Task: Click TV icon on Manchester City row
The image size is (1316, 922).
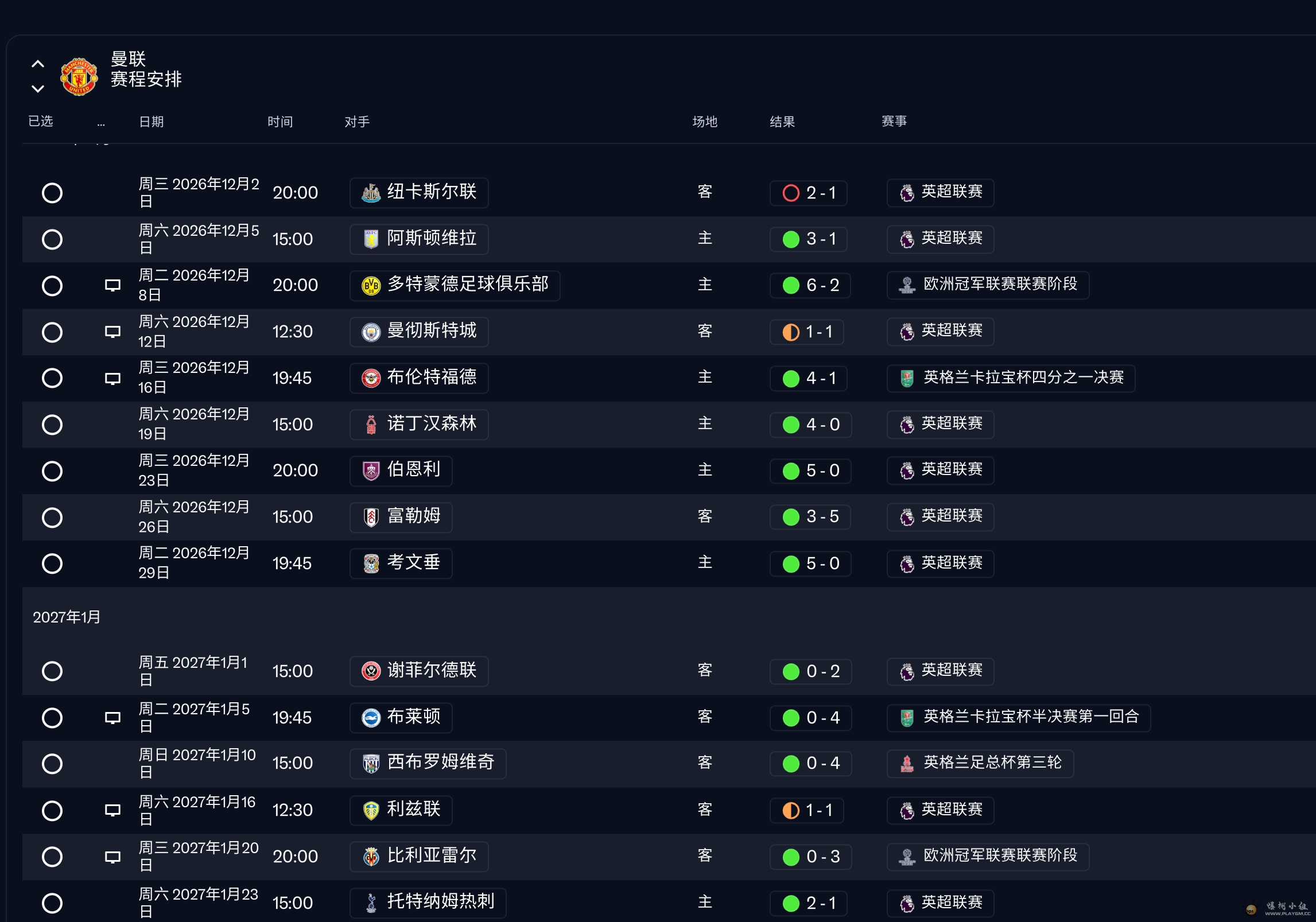Action: point(112,332)
